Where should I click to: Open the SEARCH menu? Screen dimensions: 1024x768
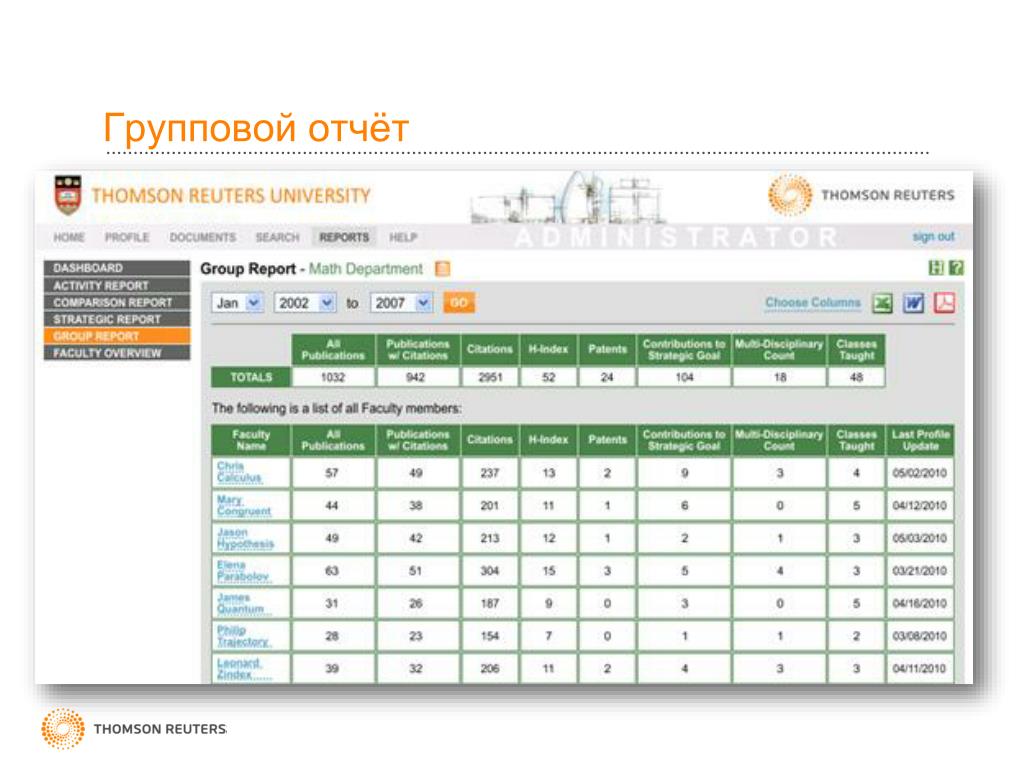point(278,237)
